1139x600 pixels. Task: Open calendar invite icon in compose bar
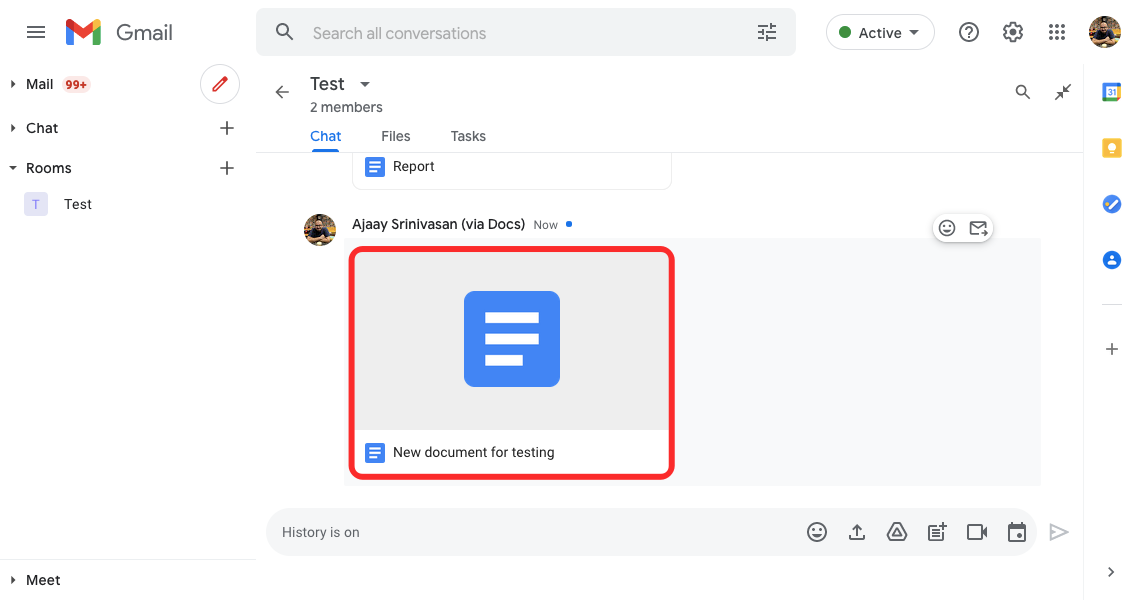(1017, 532)
